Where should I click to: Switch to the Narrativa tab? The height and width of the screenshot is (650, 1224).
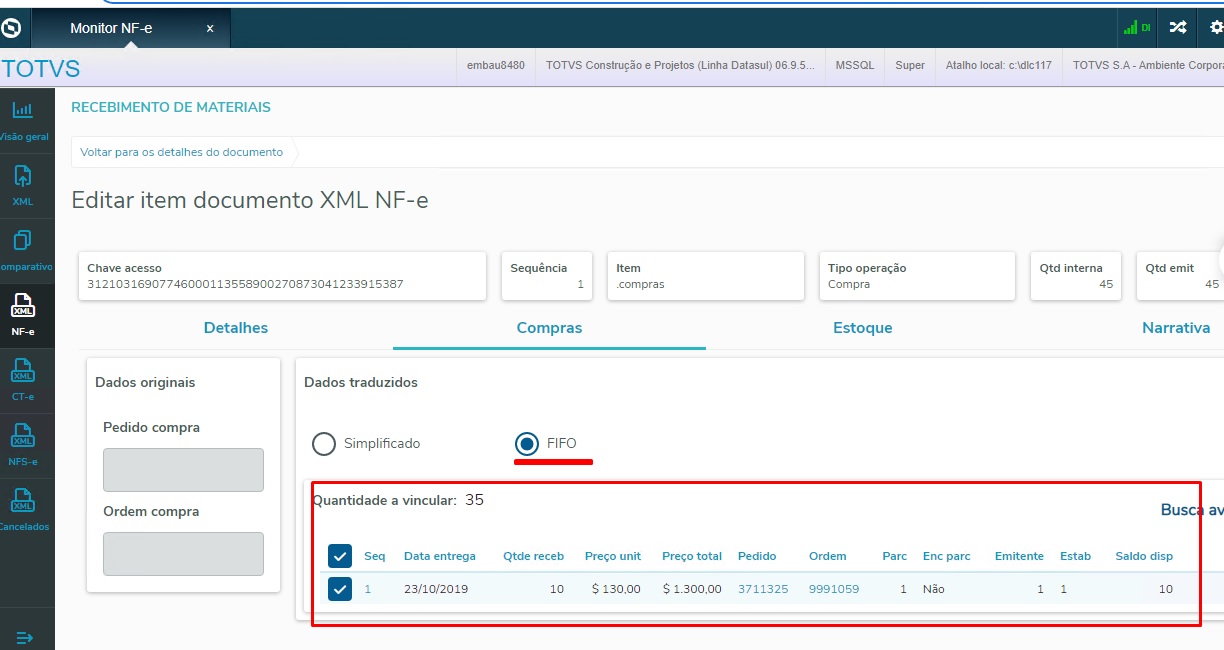[x=1176, y=328]
